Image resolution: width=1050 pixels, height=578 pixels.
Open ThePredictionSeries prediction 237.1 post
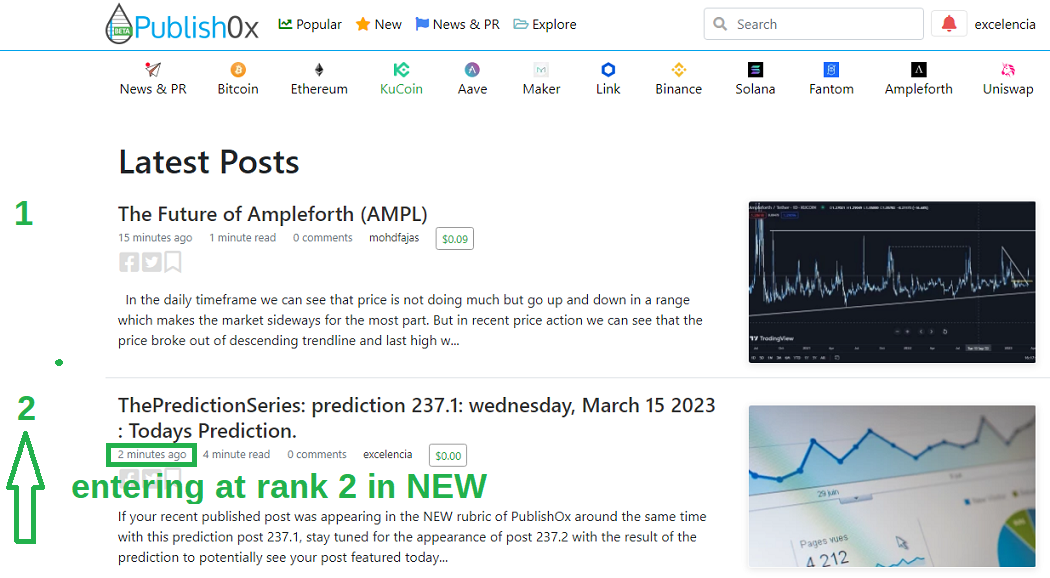417,418
